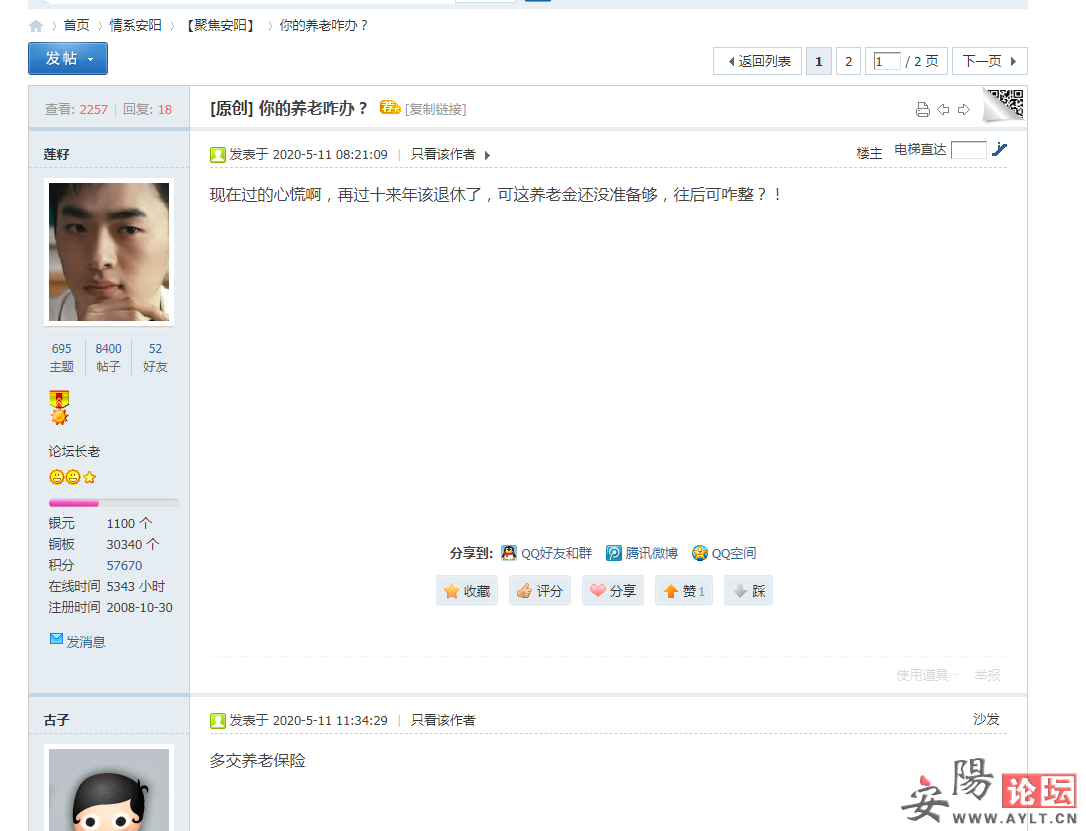
Task: Click 返回列表 button
Action: click(758, 61)
